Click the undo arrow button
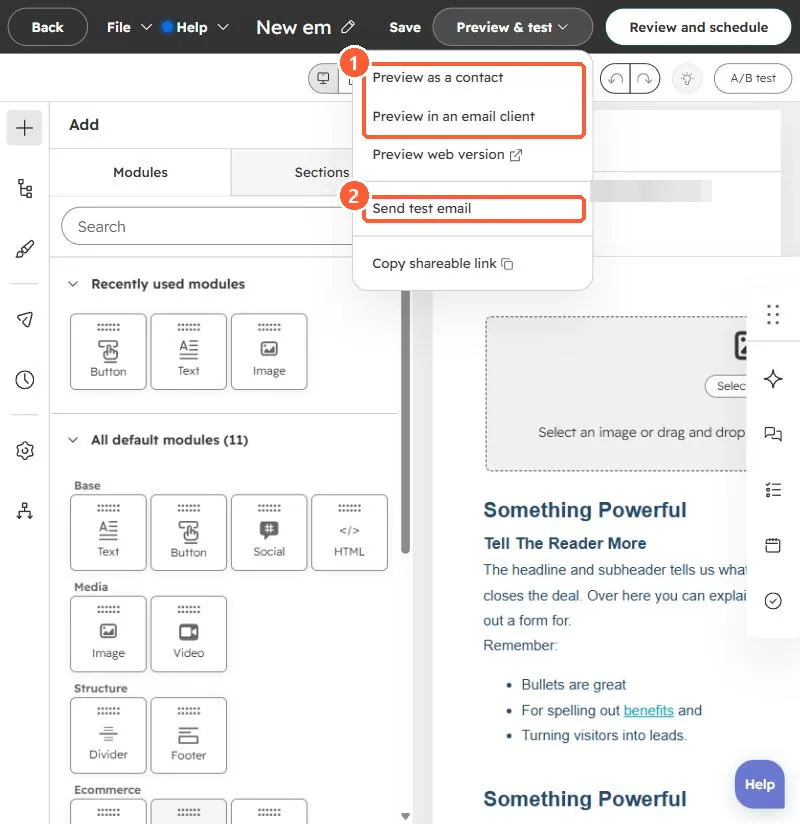This screenshot has height=824, width=800. (x=616, y=79)
